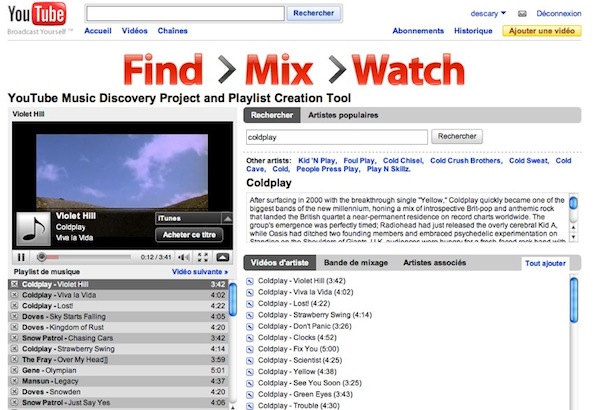This screenshot has width=600, height=410.
Task: Select the Vidéos d'artiste tab
Action: click(280, 263)
